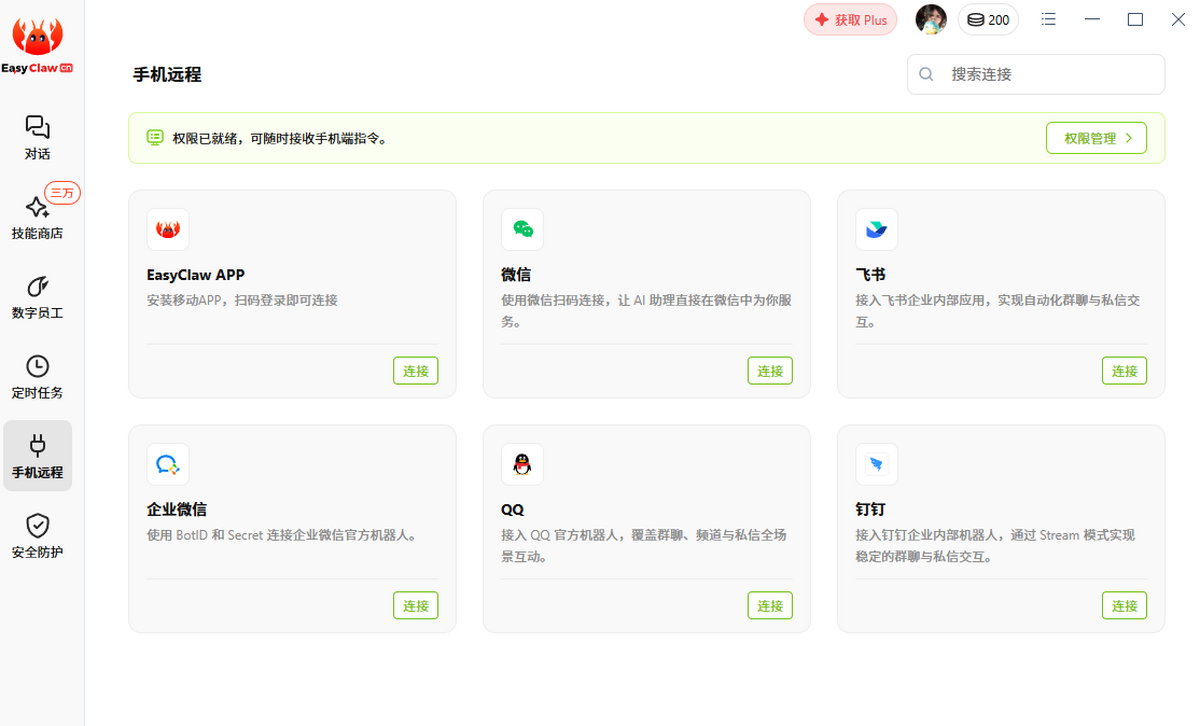Click the WeChat 微信 card icon
This screenshot has width=1200, height=726.
522,229
